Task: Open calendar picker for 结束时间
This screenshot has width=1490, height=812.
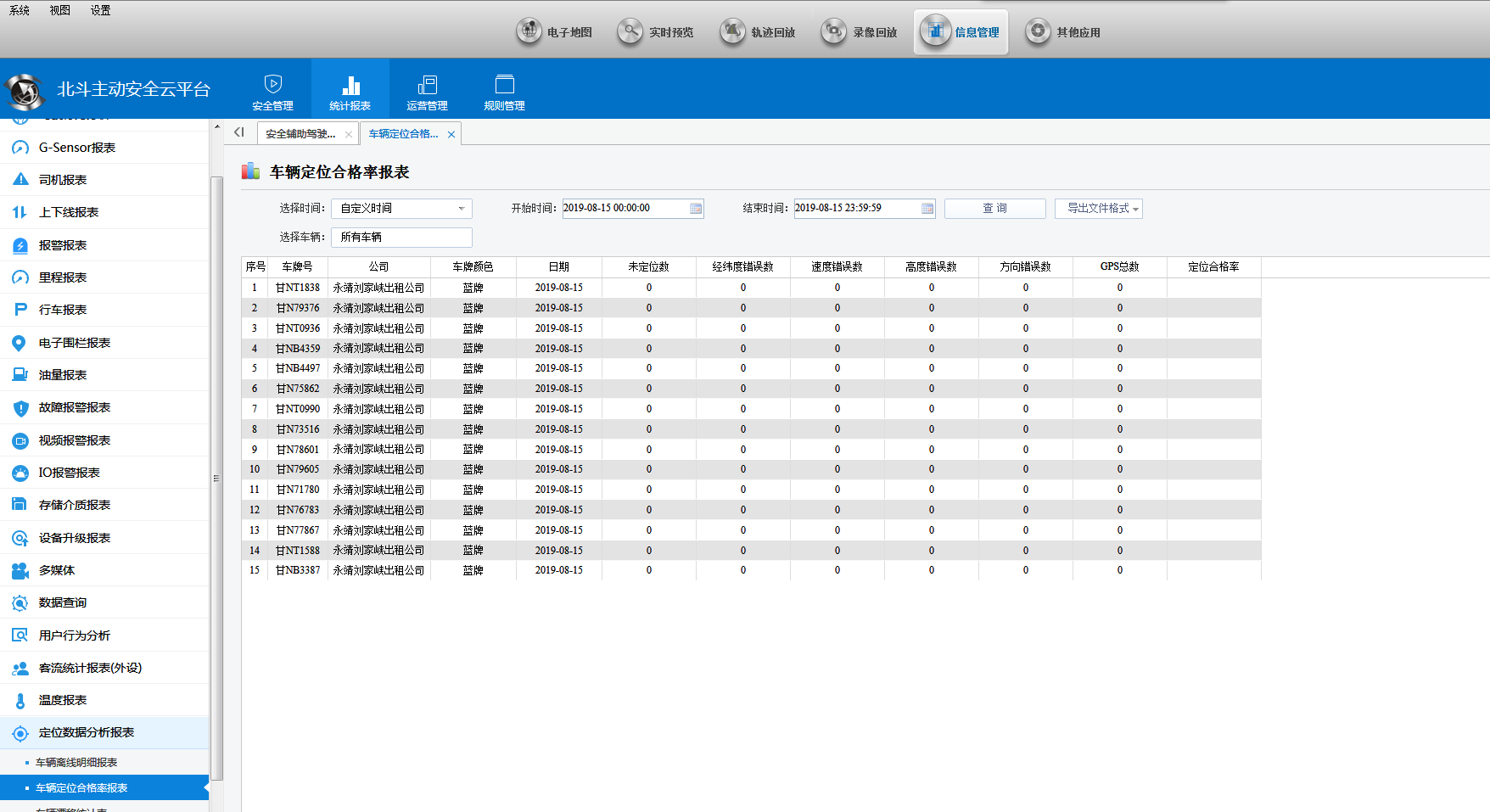Action: pos(927,209)
